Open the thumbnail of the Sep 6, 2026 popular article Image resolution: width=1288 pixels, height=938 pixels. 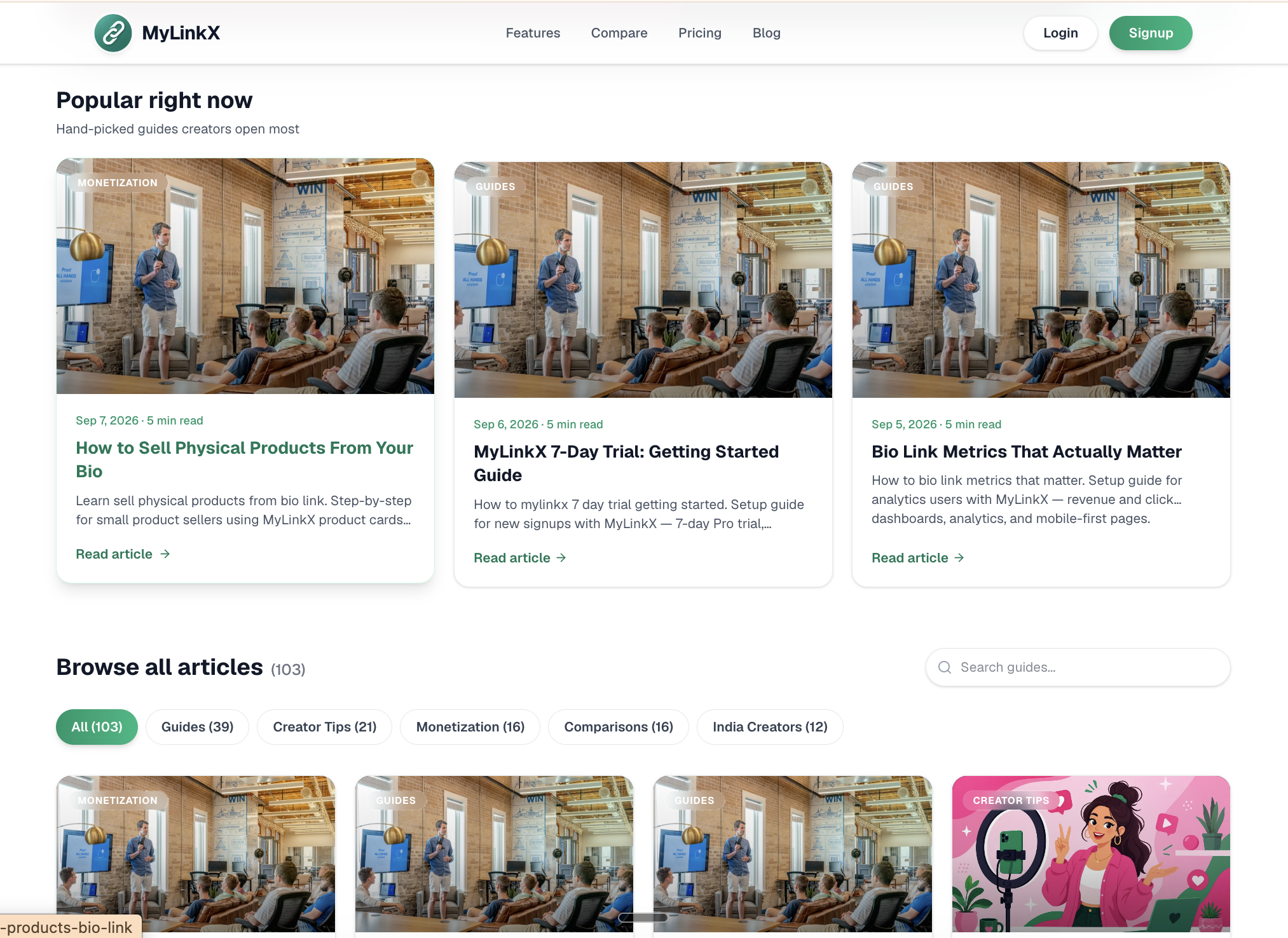(x=643, y=280)
